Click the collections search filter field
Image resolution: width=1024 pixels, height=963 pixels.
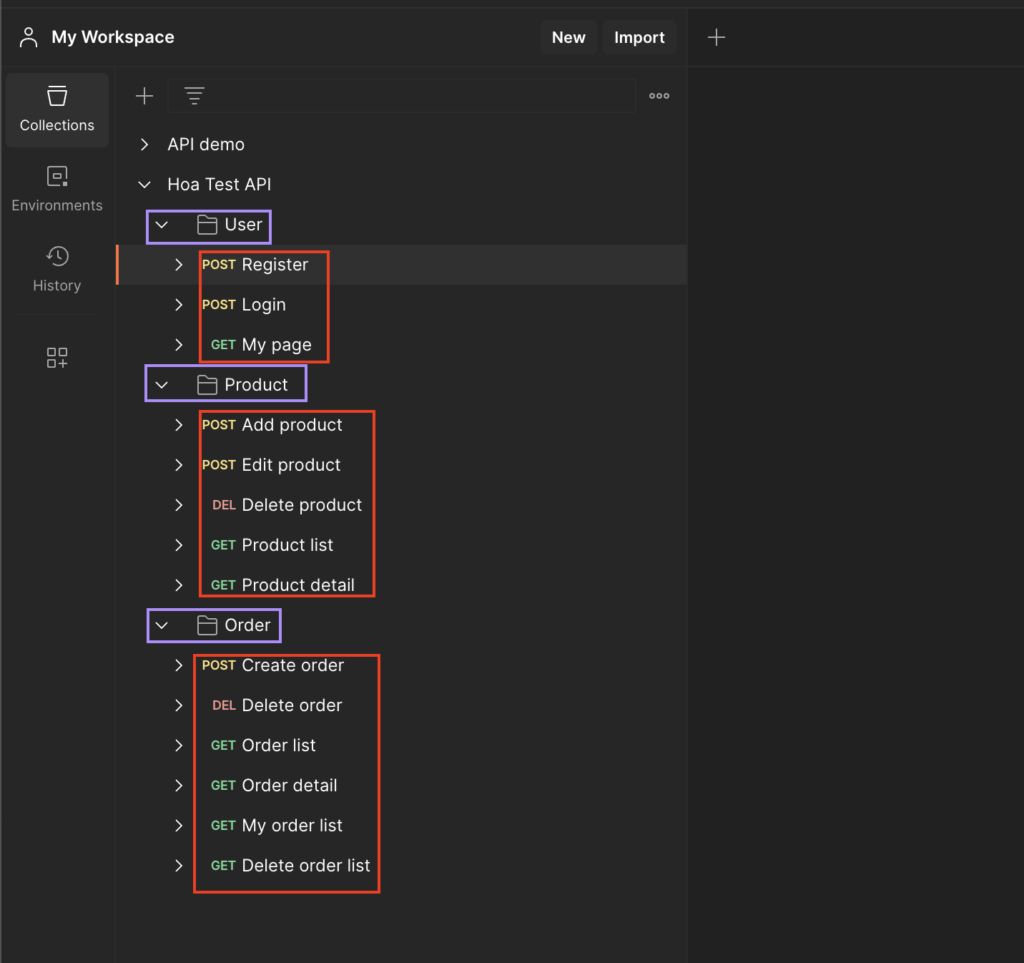[401, 96]
